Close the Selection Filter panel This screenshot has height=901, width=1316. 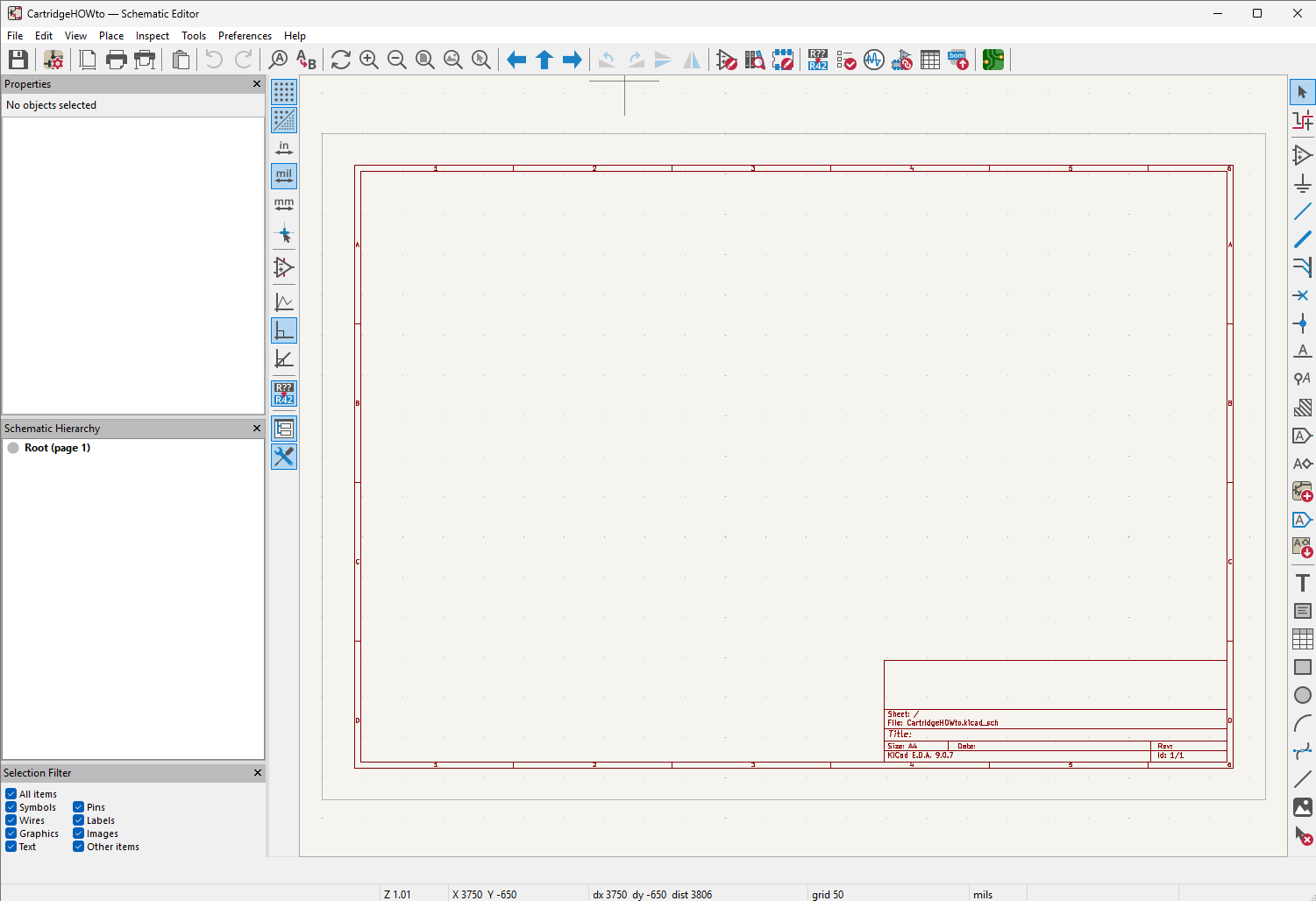point(258,773)
